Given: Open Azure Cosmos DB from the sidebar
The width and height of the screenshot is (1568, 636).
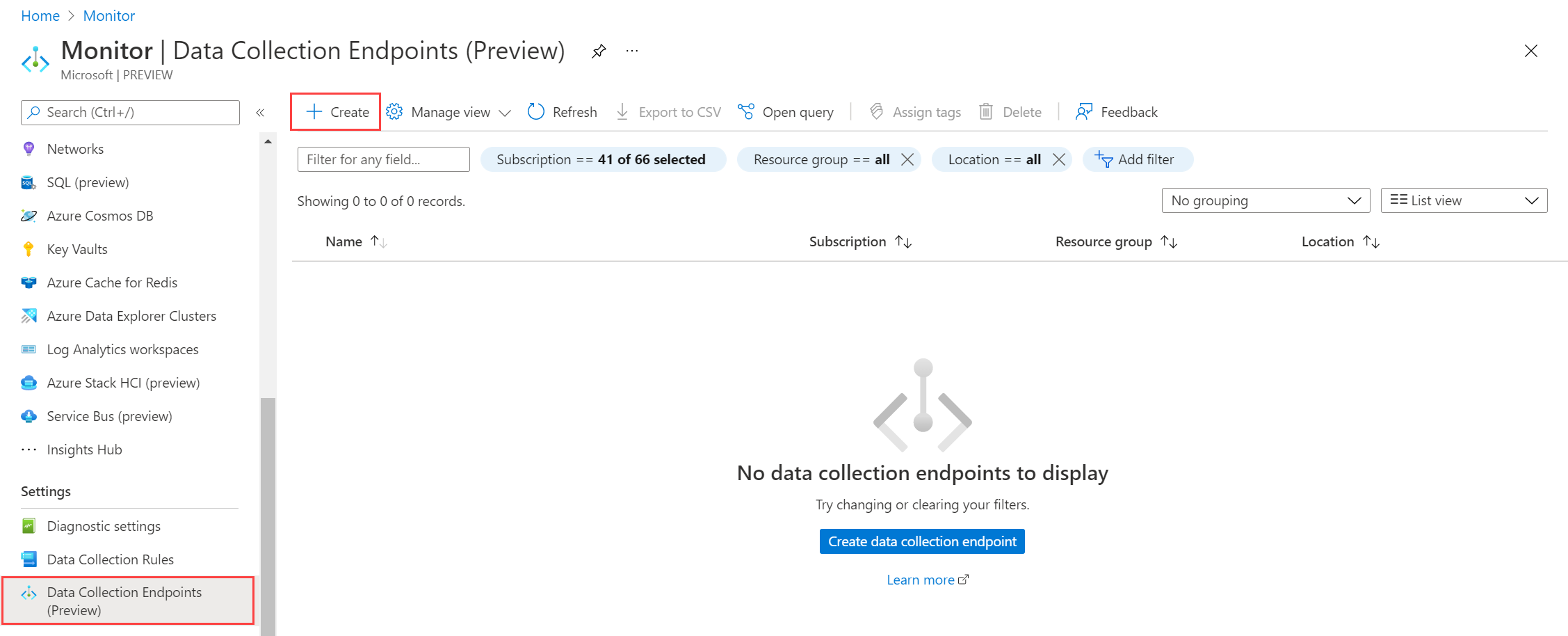Looking at the screenshot, I should (x=99, y=216).
